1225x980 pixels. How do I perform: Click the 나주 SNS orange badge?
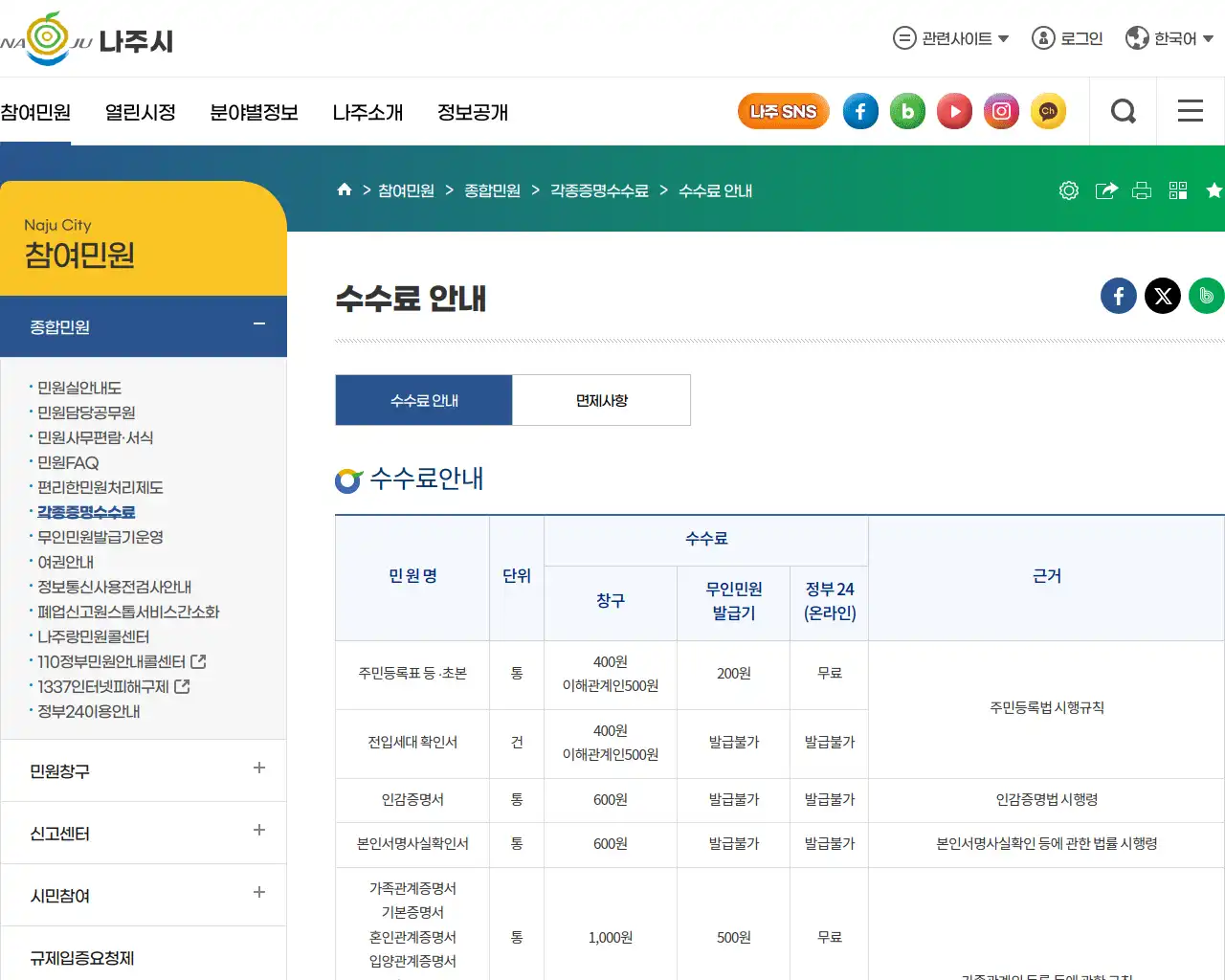click(x=783, y=112)
